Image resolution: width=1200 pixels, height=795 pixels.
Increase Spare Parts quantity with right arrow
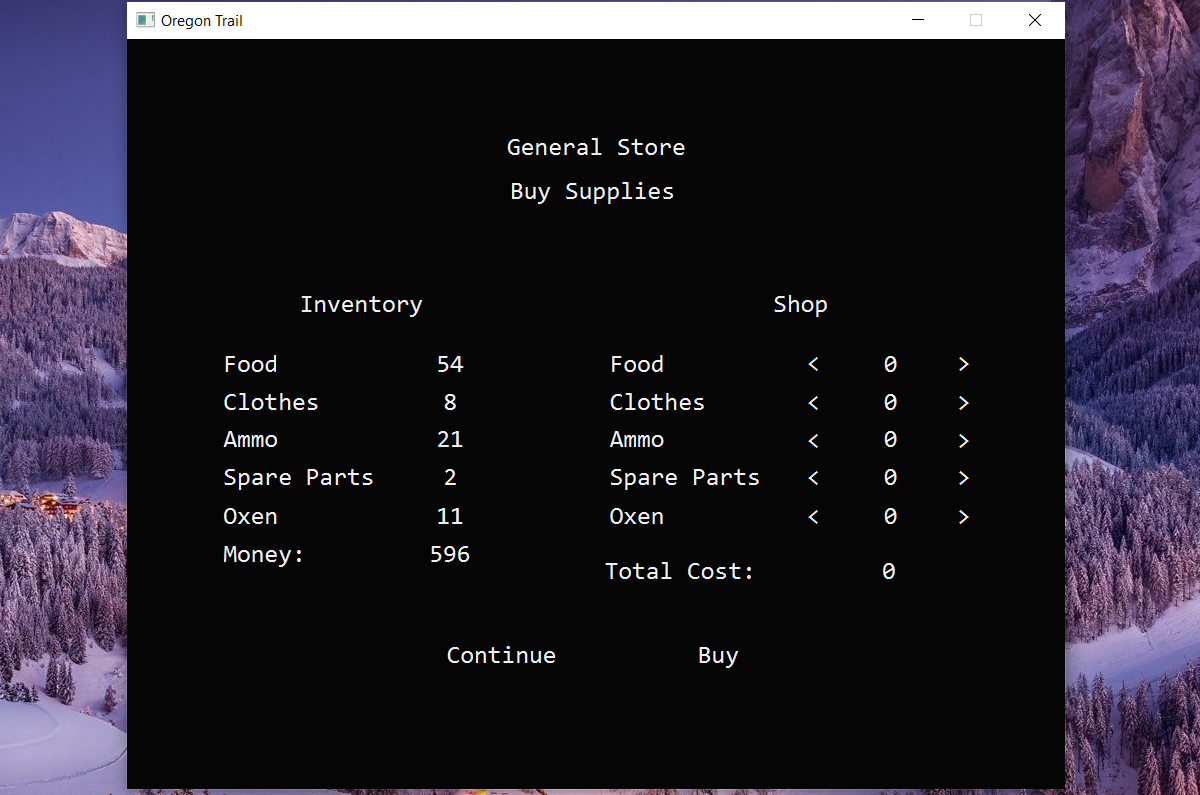coord(963,479)
